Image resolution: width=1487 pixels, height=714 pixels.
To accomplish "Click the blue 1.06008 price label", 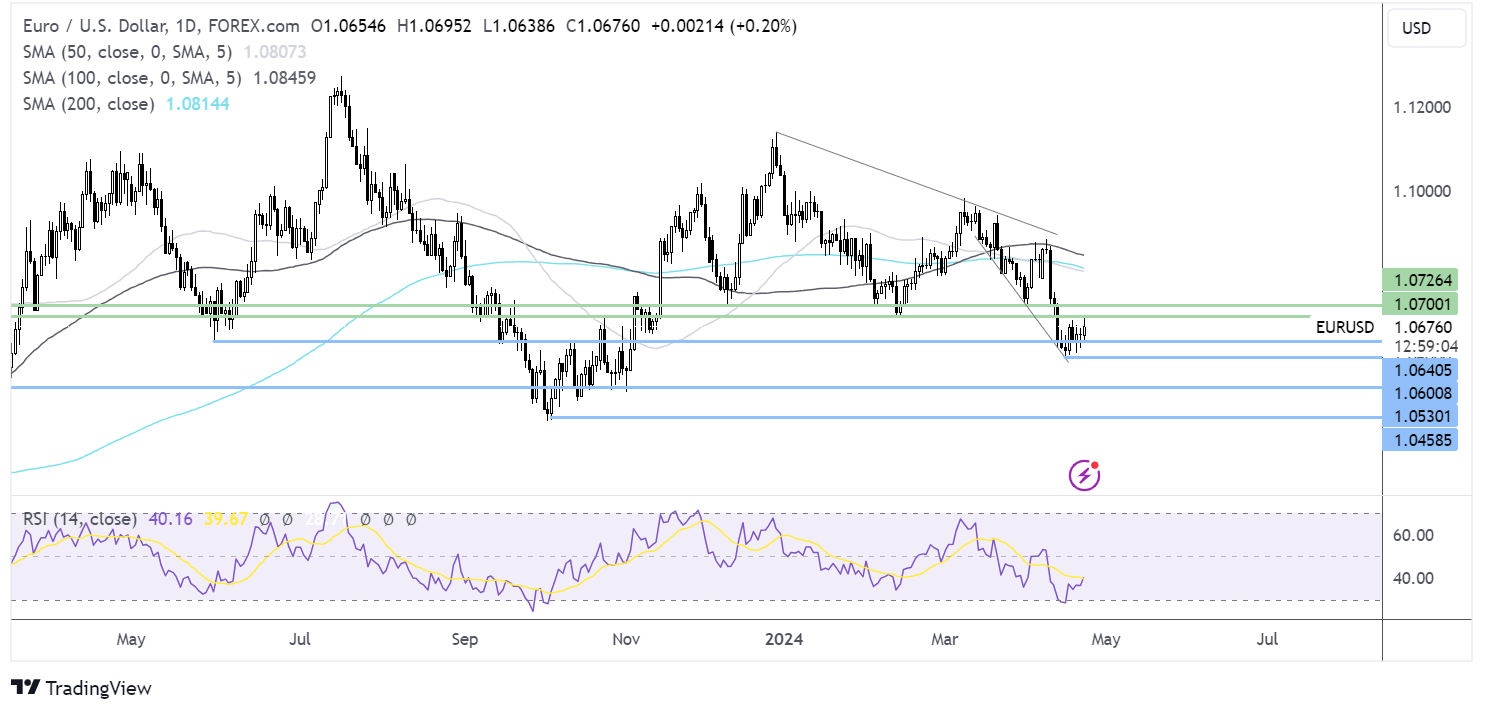I will pos(1419,393).
